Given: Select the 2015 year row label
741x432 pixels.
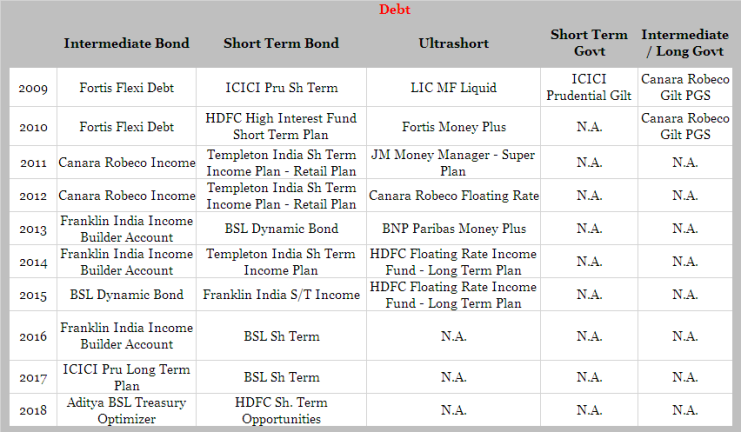Looking at the screenshot, I should click(33, 295).
